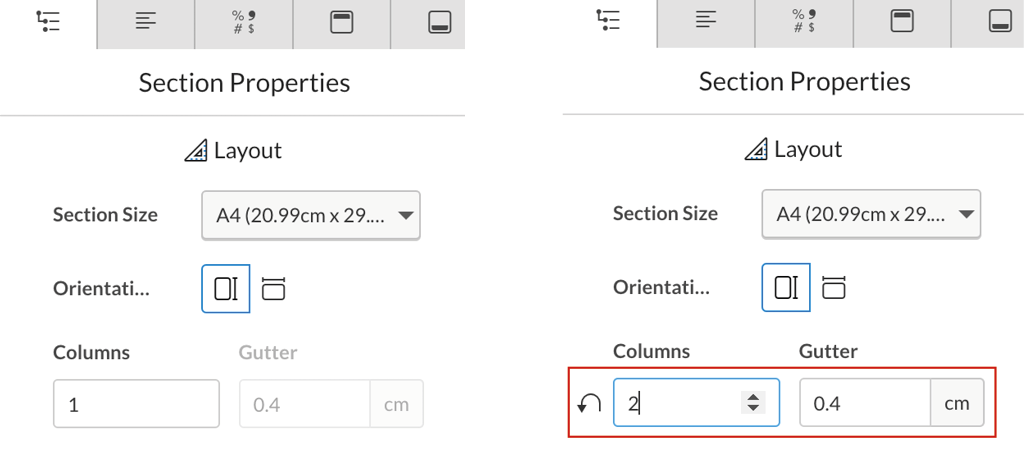Click the Columns stepper arrows

(753, 402)
